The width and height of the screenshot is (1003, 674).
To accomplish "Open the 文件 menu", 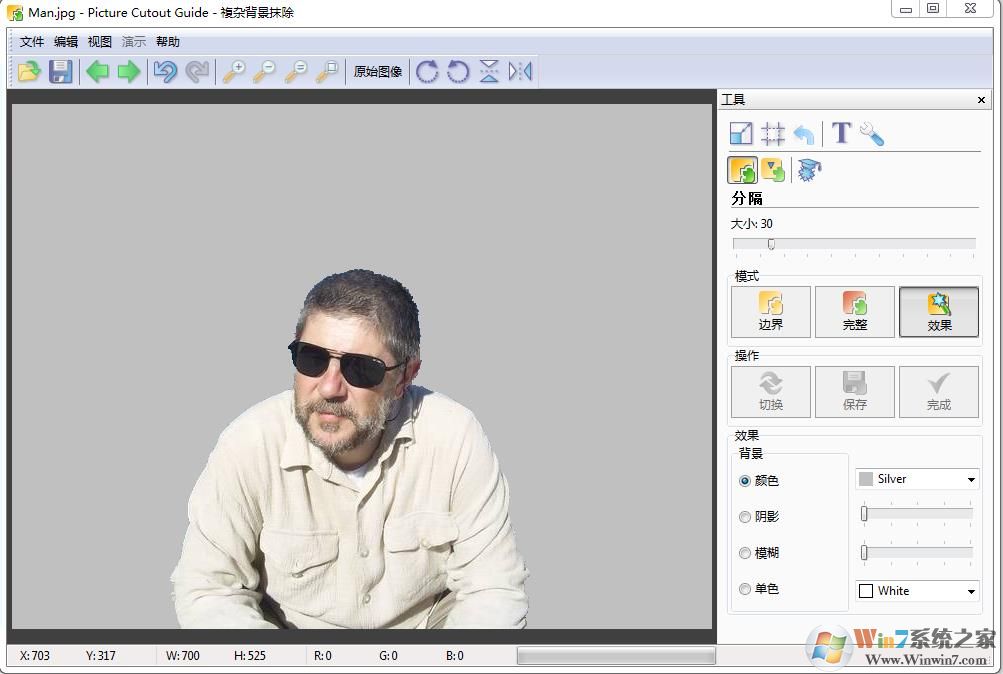I will click(x=30, y=41).
